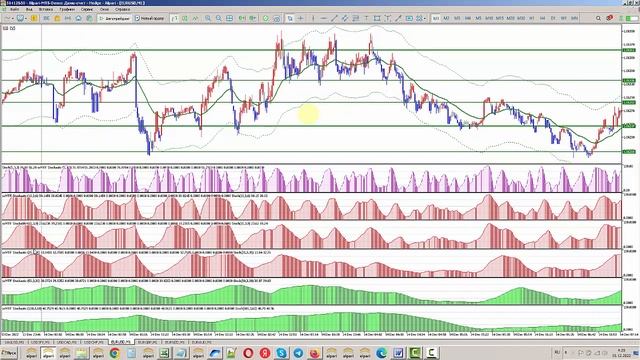Expand the profiles dropdown next to chart icon

[x=26, y=18]
